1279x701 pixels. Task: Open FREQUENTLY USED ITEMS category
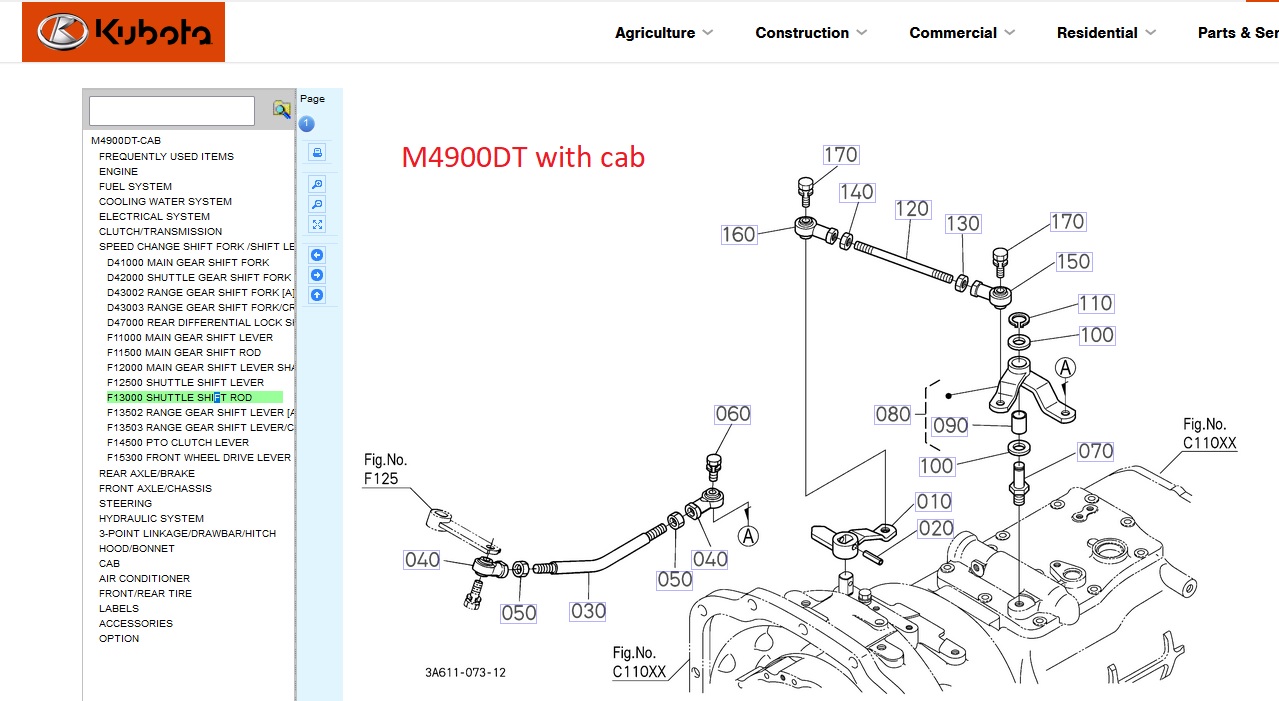(166, 156)
